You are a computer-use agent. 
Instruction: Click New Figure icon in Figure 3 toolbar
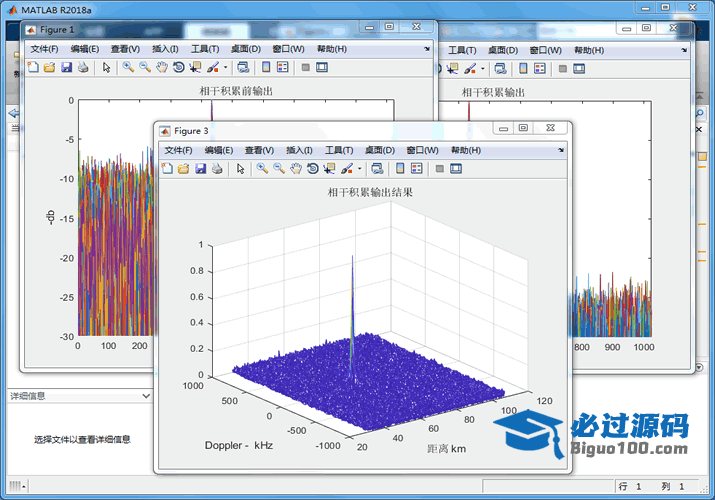click(167, 169)
